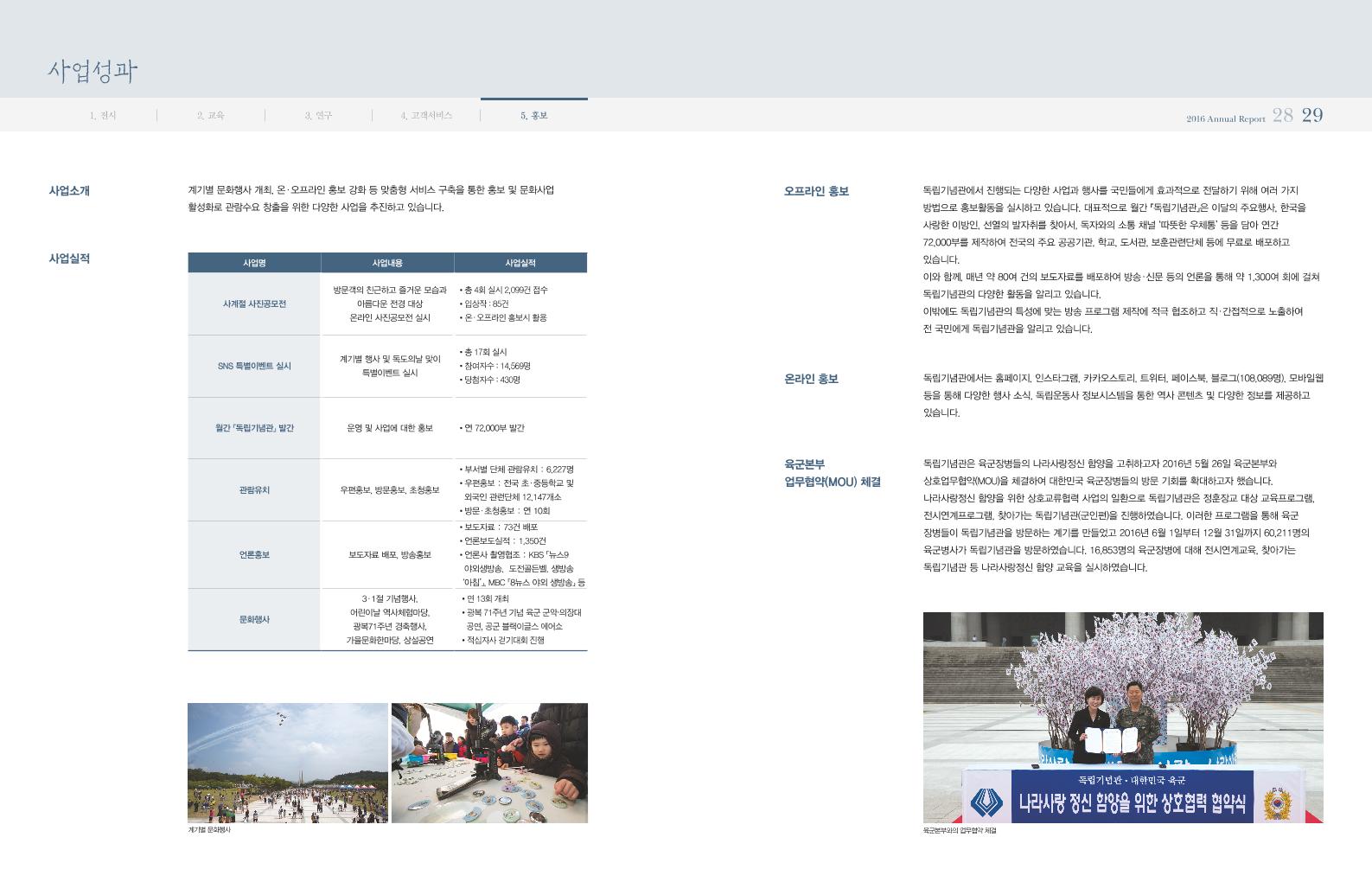The height and width of the screenshot is (882, 1372).
Task: Select page number 28
Action: 1283,115
